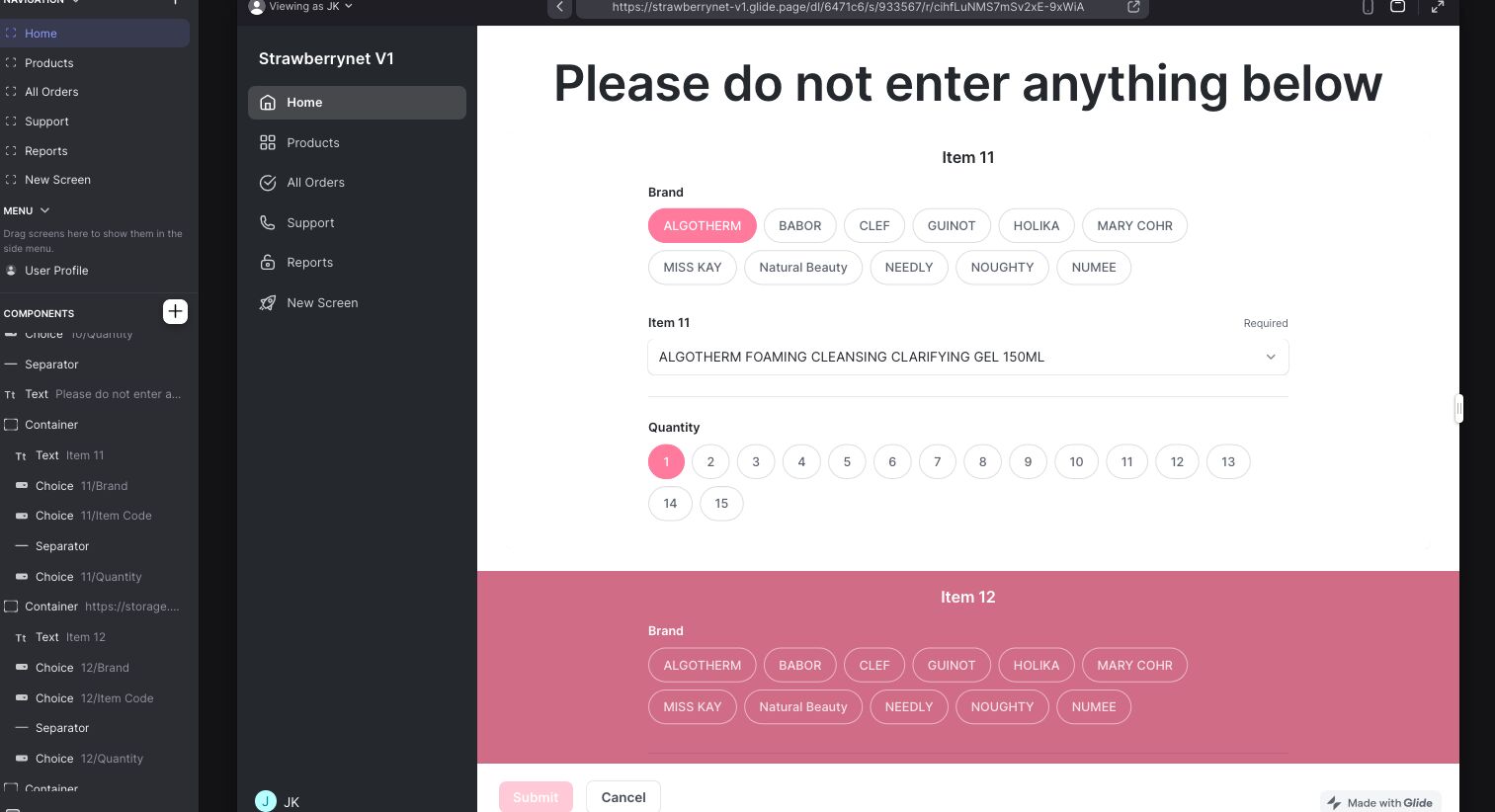Select quantity 15 for Item 11
1495x812 pixels.
[x=721, y=504]
